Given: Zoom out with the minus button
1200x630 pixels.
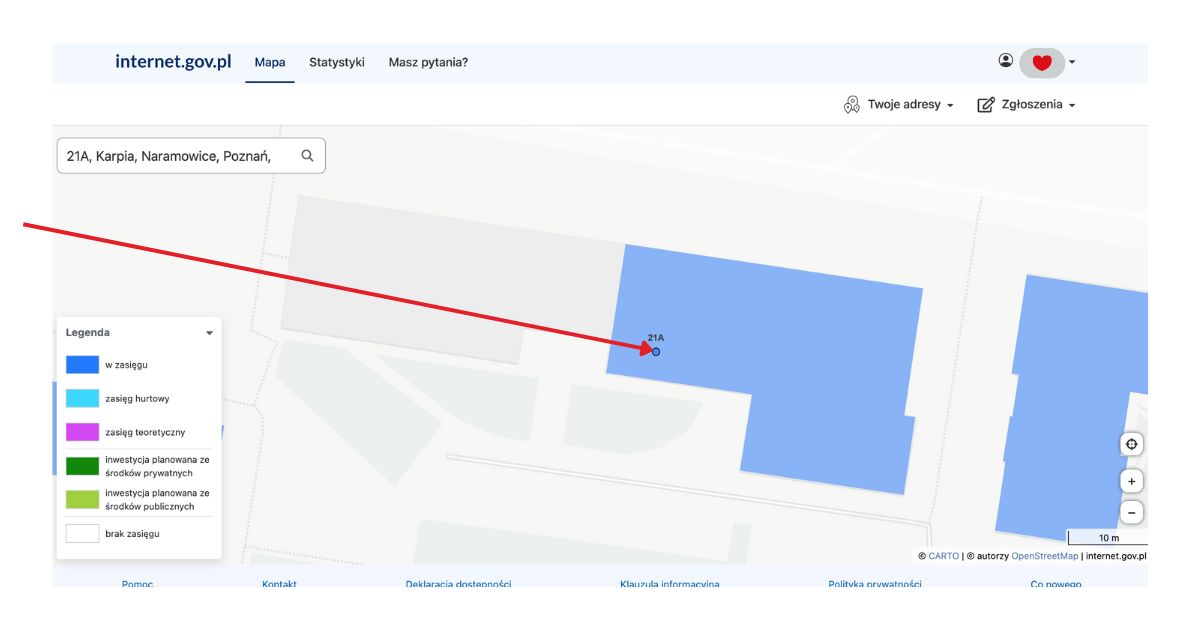Looking at the screenshot, I should 1131,512.
